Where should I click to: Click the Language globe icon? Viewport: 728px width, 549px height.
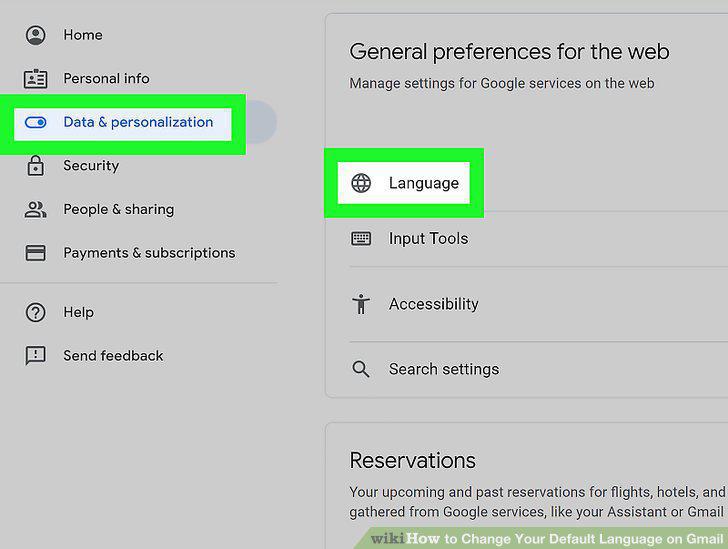click(361, 183)
